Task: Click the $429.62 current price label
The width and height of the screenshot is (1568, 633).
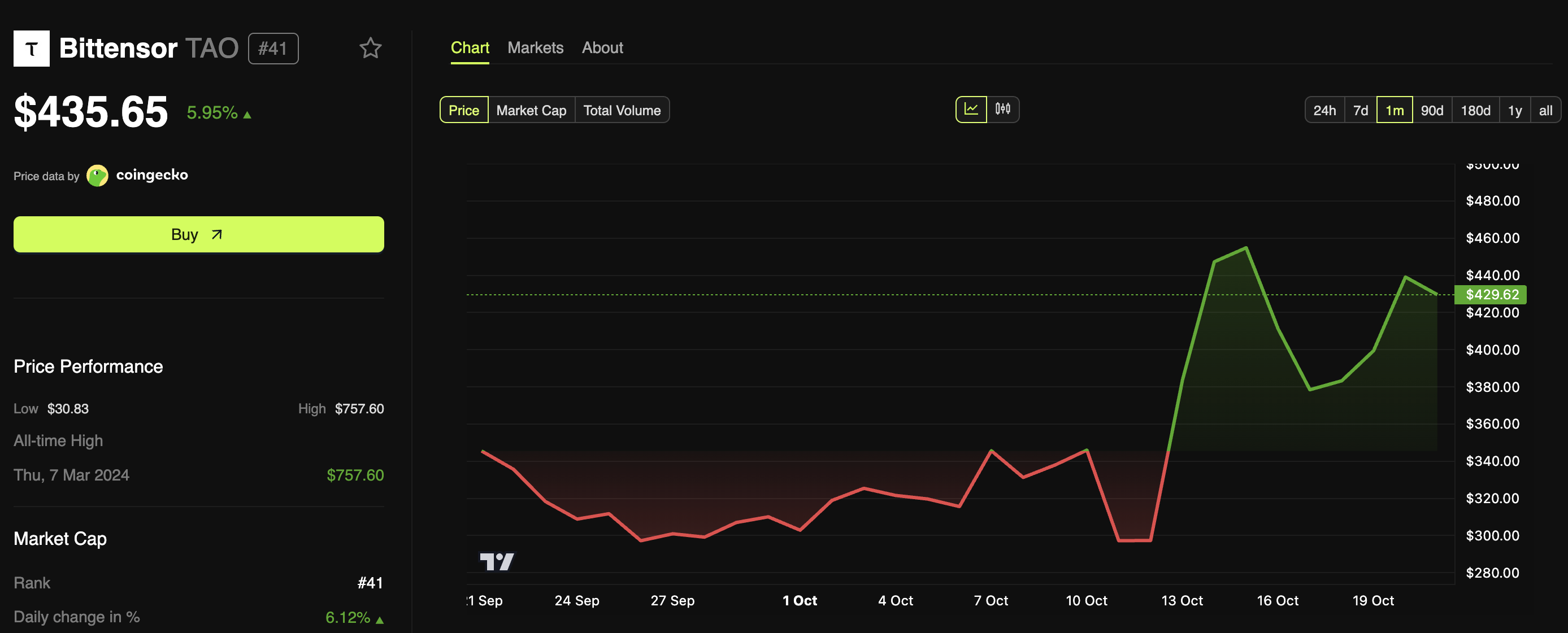Action: (1491, 294)
